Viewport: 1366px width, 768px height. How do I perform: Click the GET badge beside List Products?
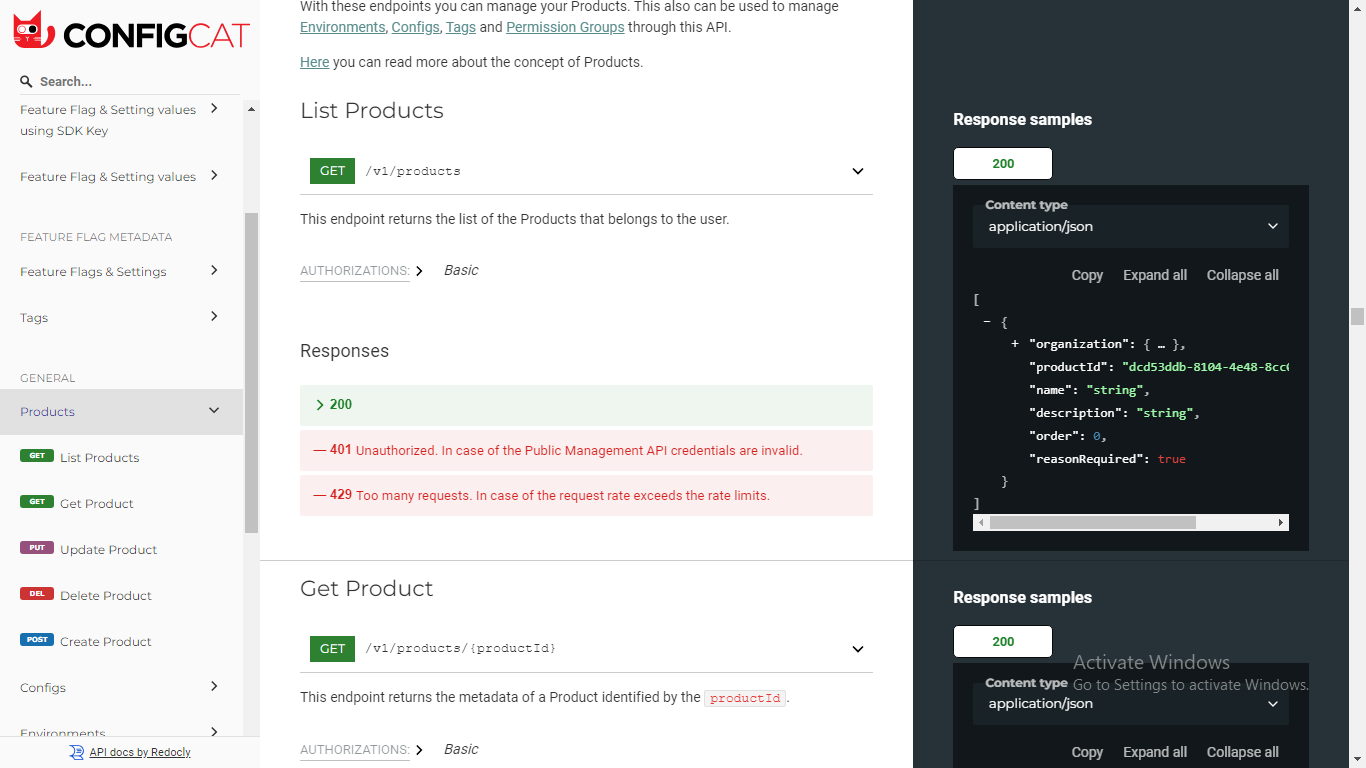[x=37, y=456]
